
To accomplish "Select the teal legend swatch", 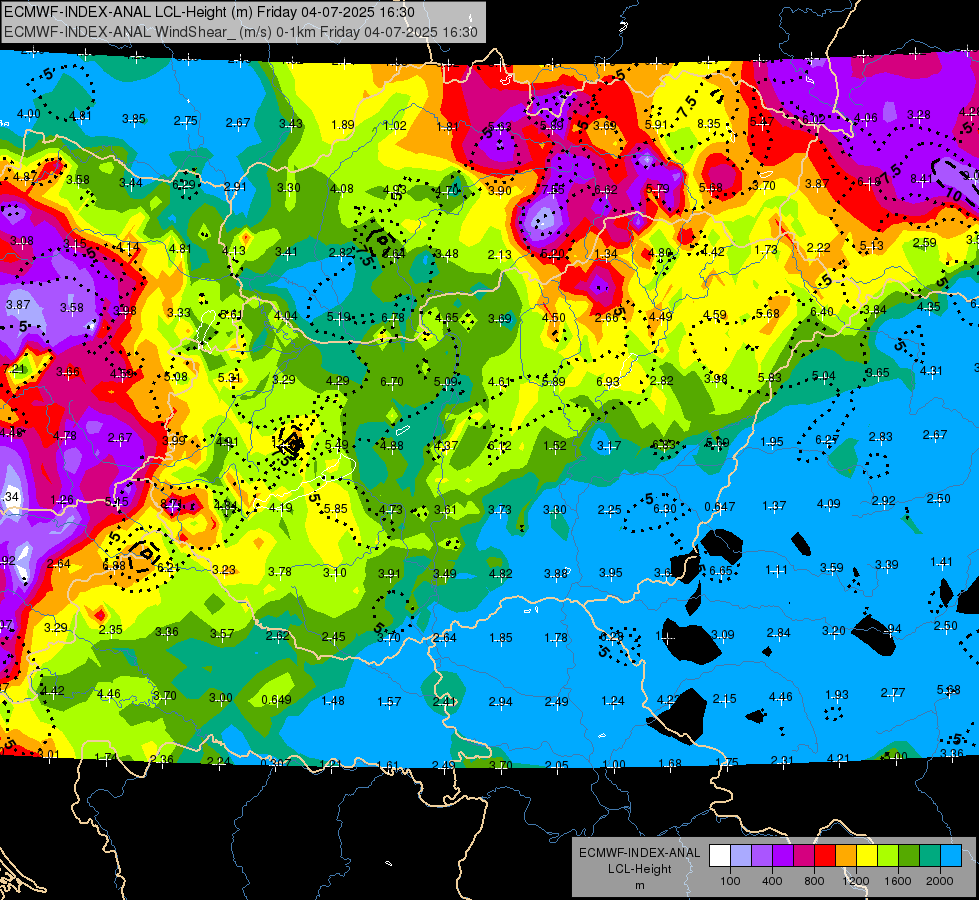I will 930,856.
